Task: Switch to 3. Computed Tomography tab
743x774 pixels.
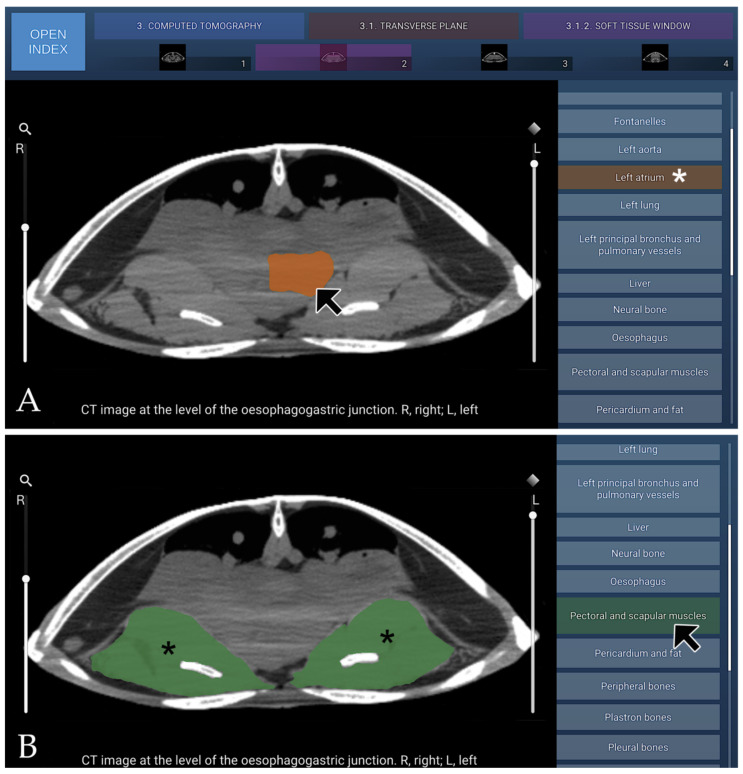Action: coord(199,26)
